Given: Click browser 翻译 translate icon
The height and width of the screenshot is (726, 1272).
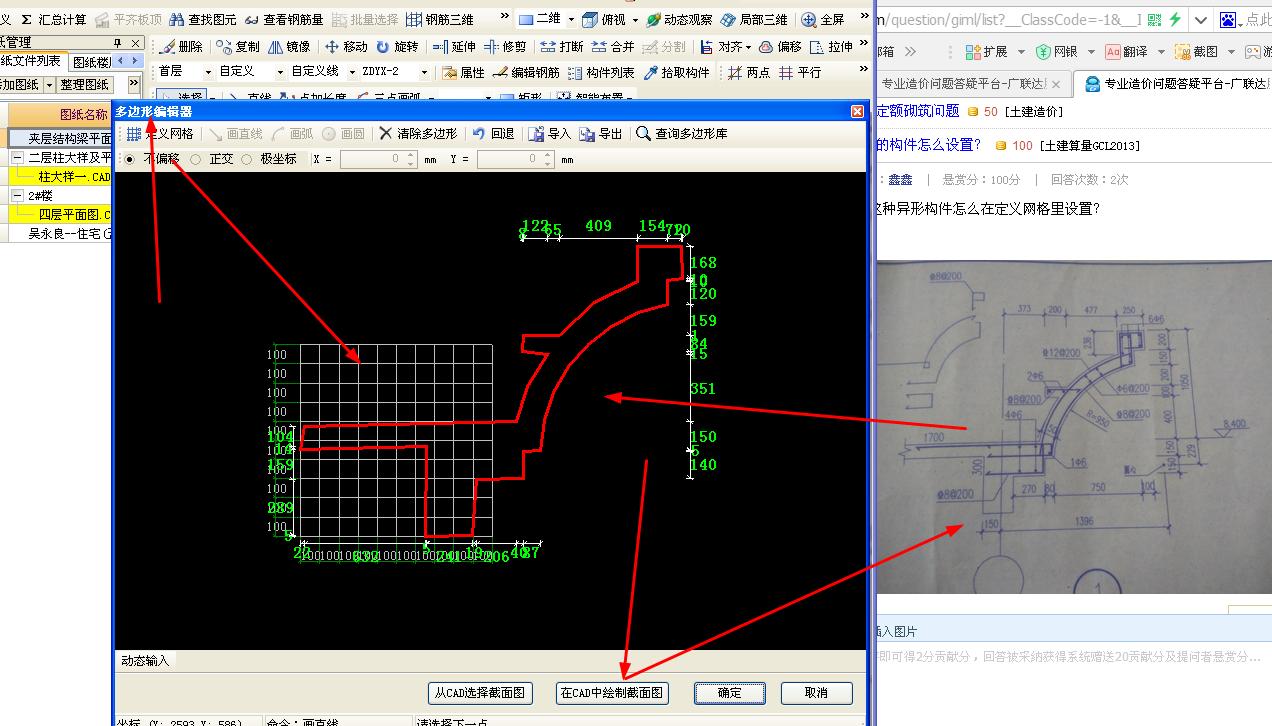Looking at the screenshot, I should point(1113,52).
